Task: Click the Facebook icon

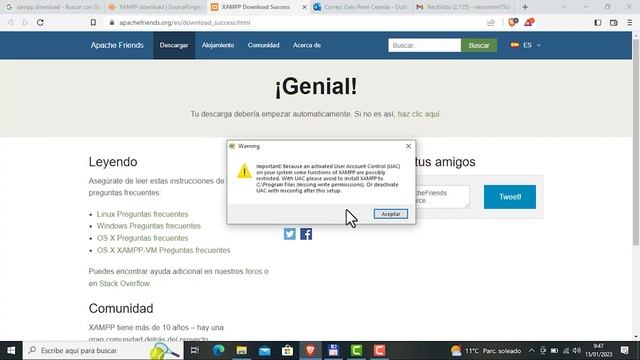Action: (x=306, y=234)
